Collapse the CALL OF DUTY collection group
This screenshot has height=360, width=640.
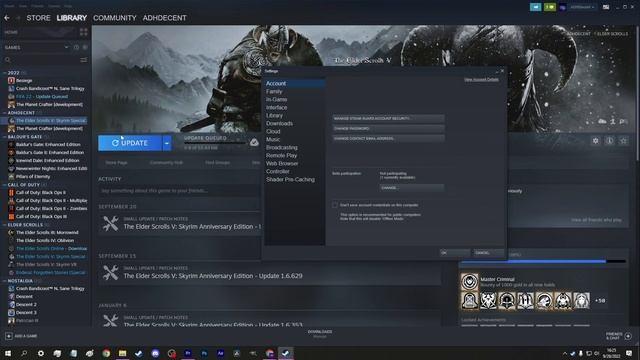point(5,185)
